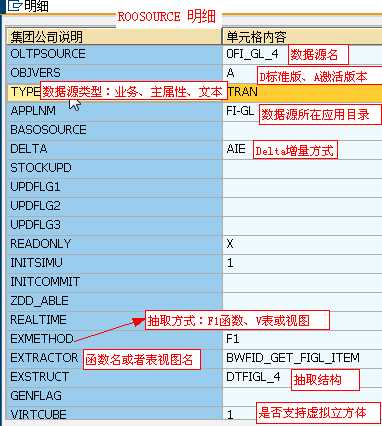The width and height of the screenshot is (382, 426).
Task: Click the AIE value in the DELTA row
Action: 236,149
